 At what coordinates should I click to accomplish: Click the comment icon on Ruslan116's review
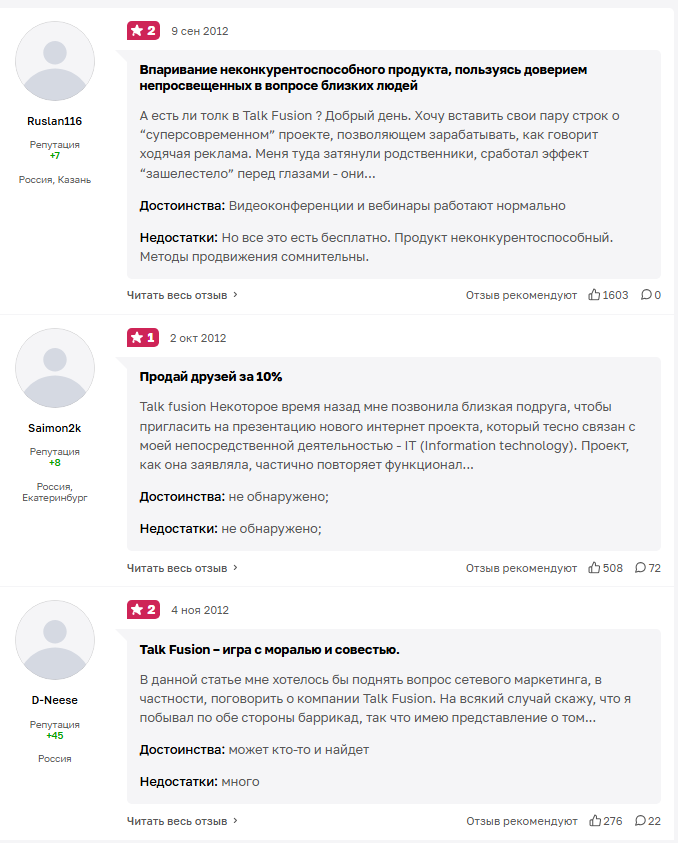click(646, 295)
